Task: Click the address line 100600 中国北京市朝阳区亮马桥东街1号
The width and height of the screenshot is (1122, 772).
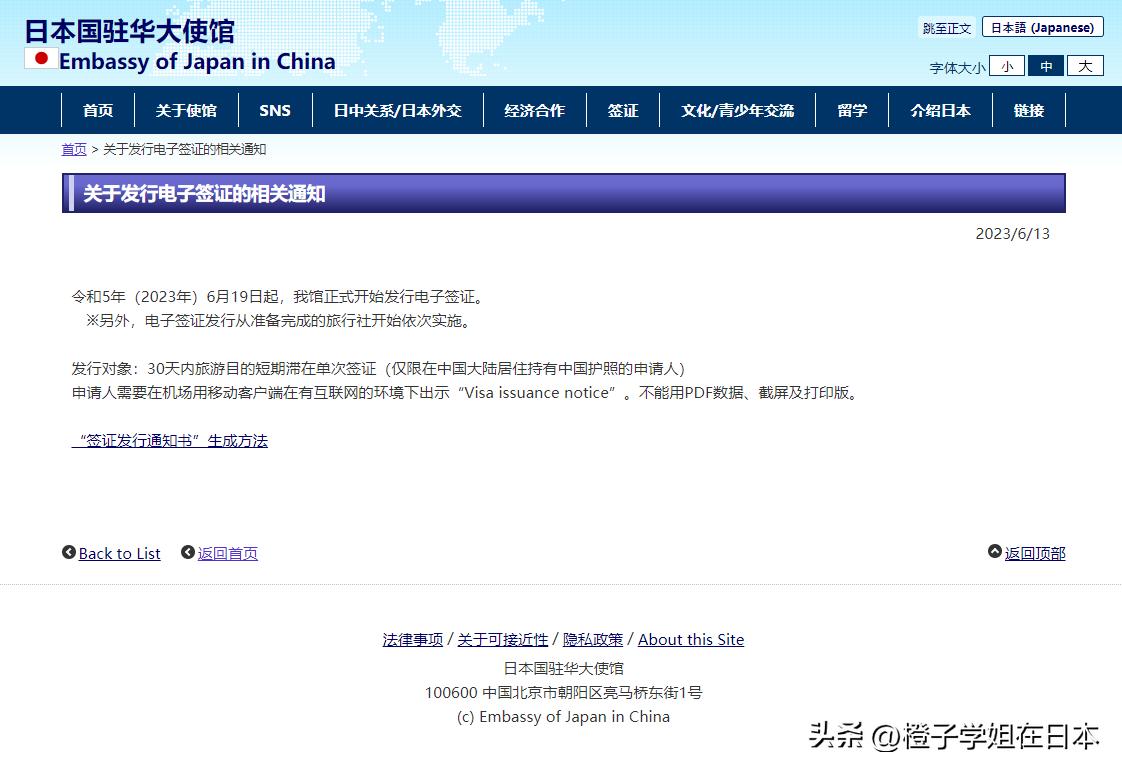Action: click(x=563, y=693)
